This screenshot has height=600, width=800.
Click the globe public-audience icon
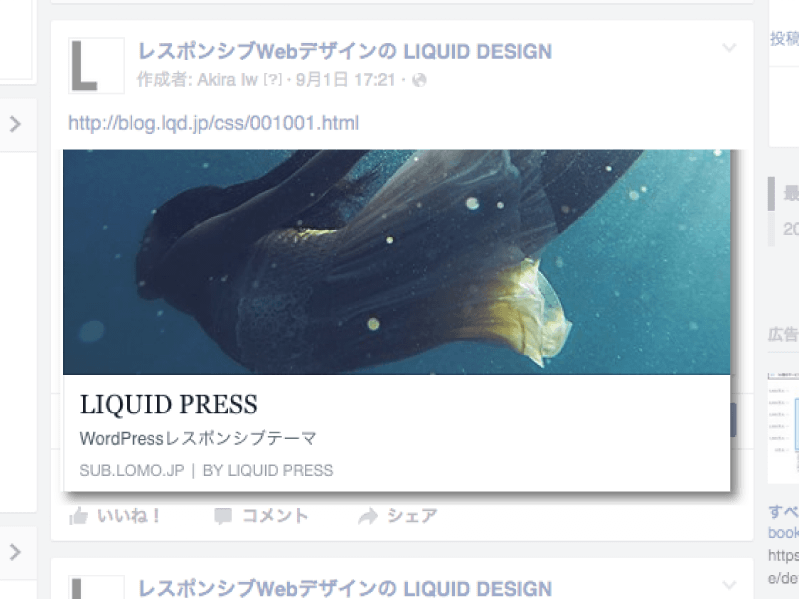pyautogui.click(x=419, y=80)
